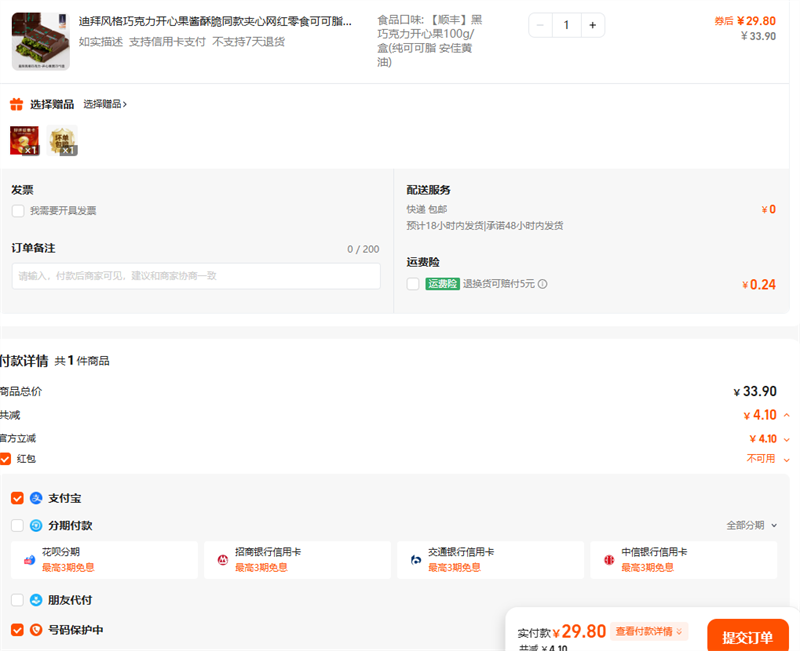Click the 交通银行信用卡 bank icon
Image resolution: width=800 pixels, height=651 pixels.
(415, 559)
